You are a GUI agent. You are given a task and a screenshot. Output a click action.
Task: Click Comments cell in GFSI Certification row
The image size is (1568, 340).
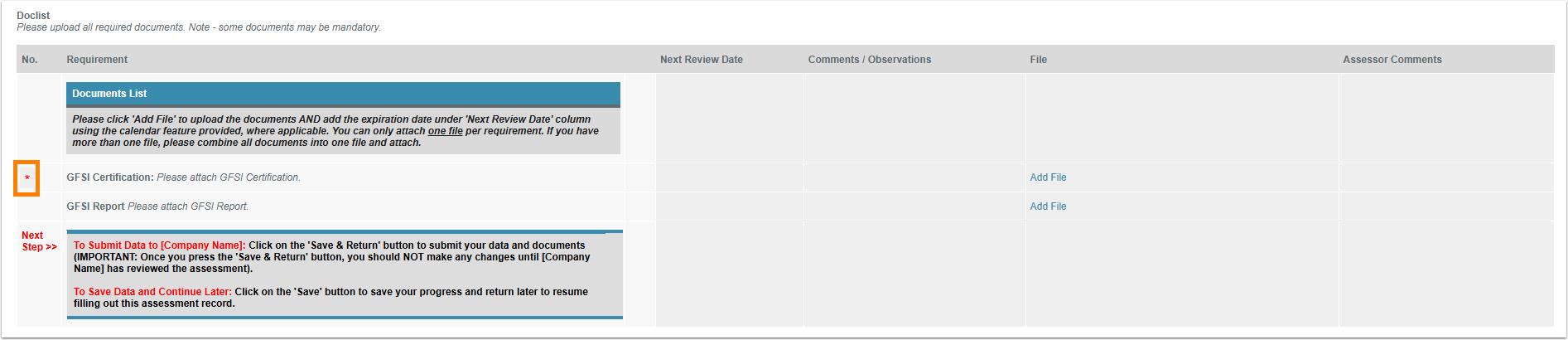[x=914, y=177]
